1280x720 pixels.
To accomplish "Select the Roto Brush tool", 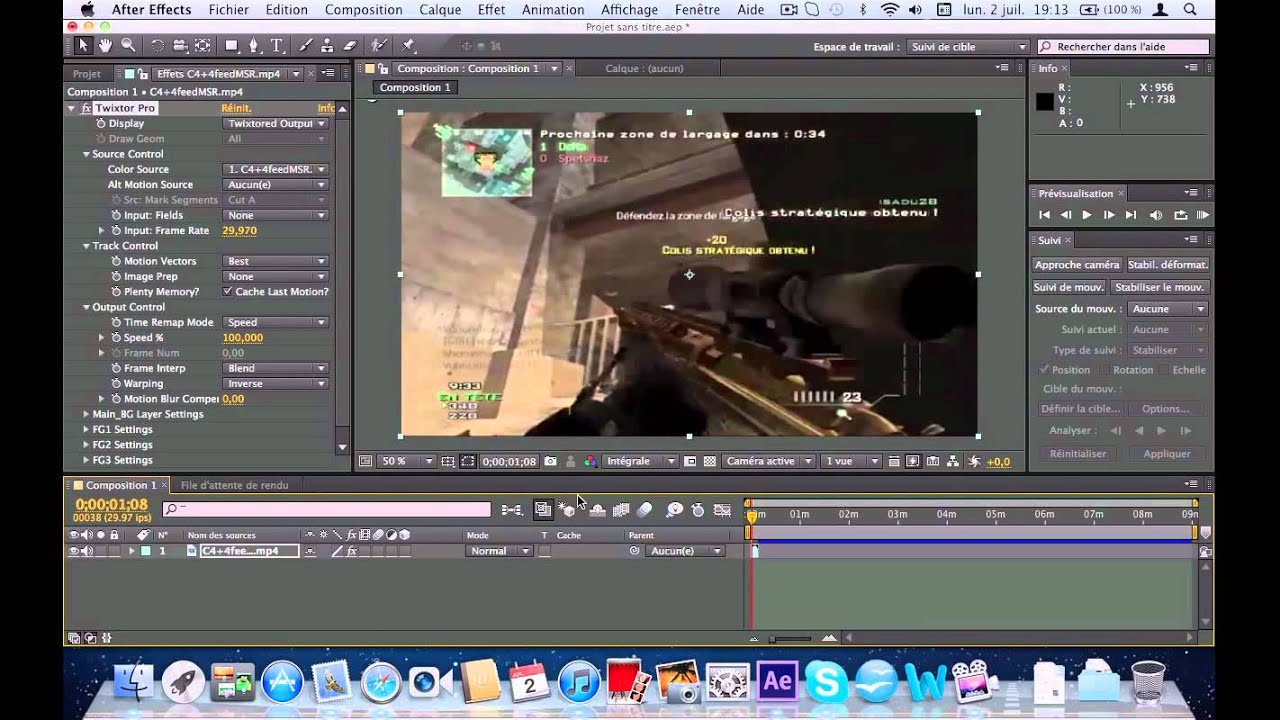I will [379, 45].
